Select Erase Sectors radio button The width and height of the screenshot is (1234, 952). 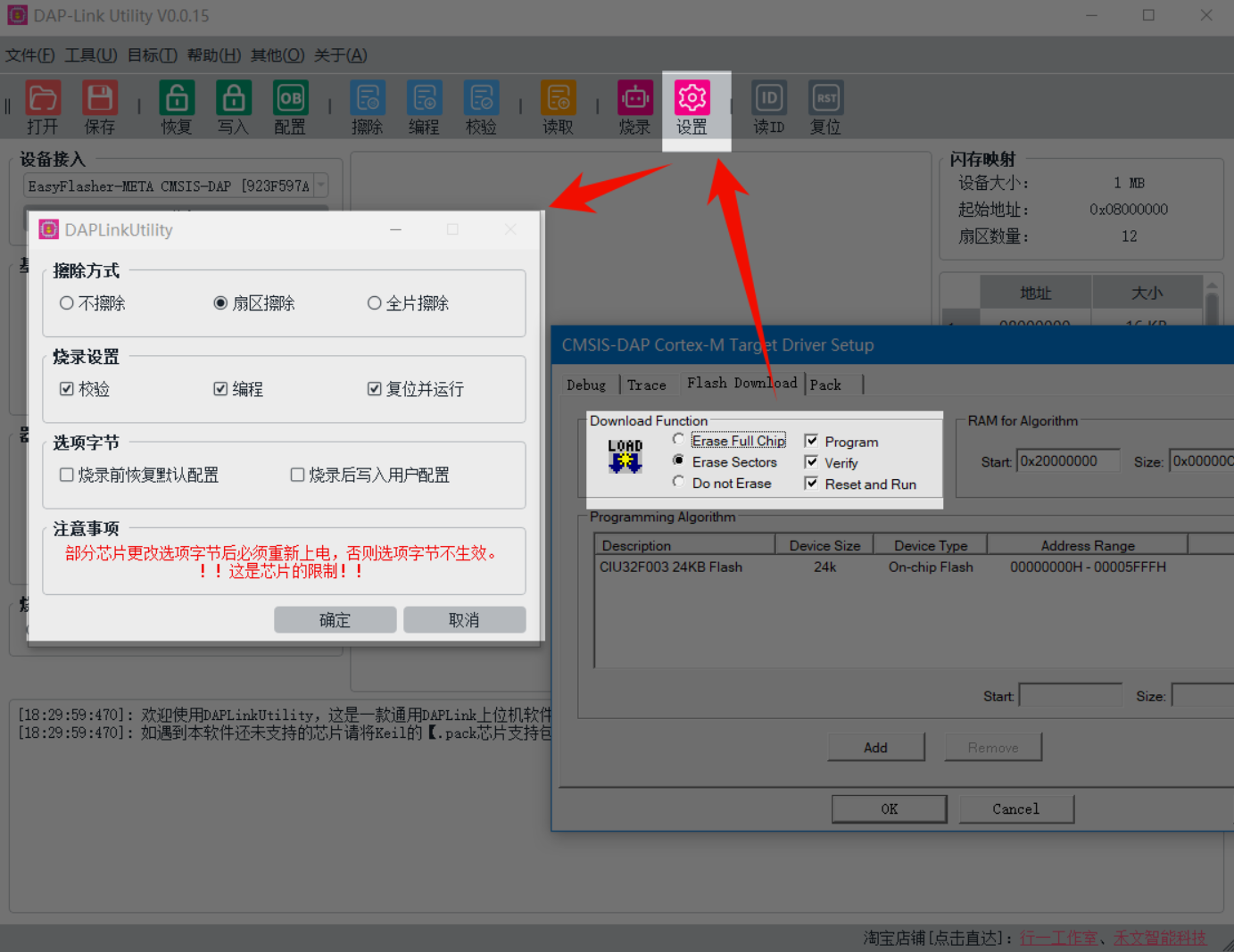pos(678,460)
